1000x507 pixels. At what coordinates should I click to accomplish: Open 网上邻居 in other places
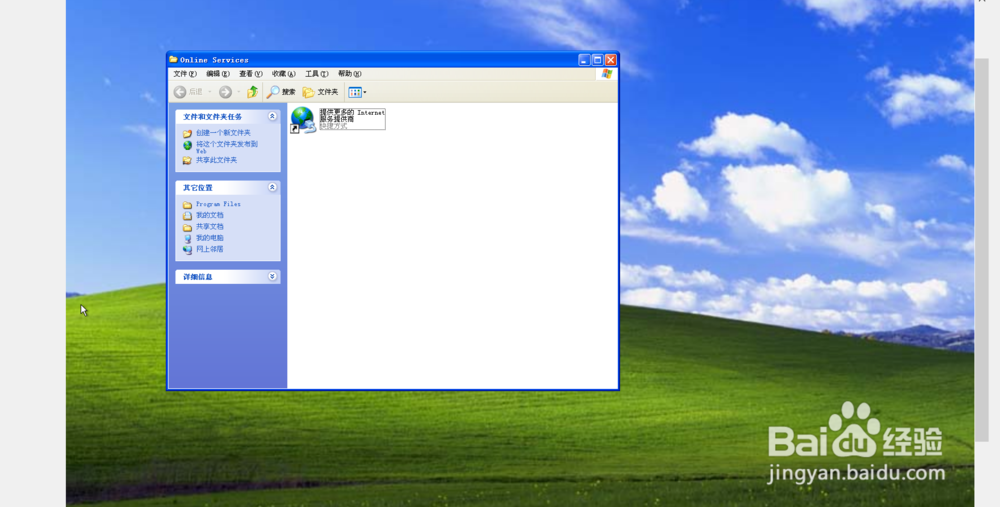(210, 249)
